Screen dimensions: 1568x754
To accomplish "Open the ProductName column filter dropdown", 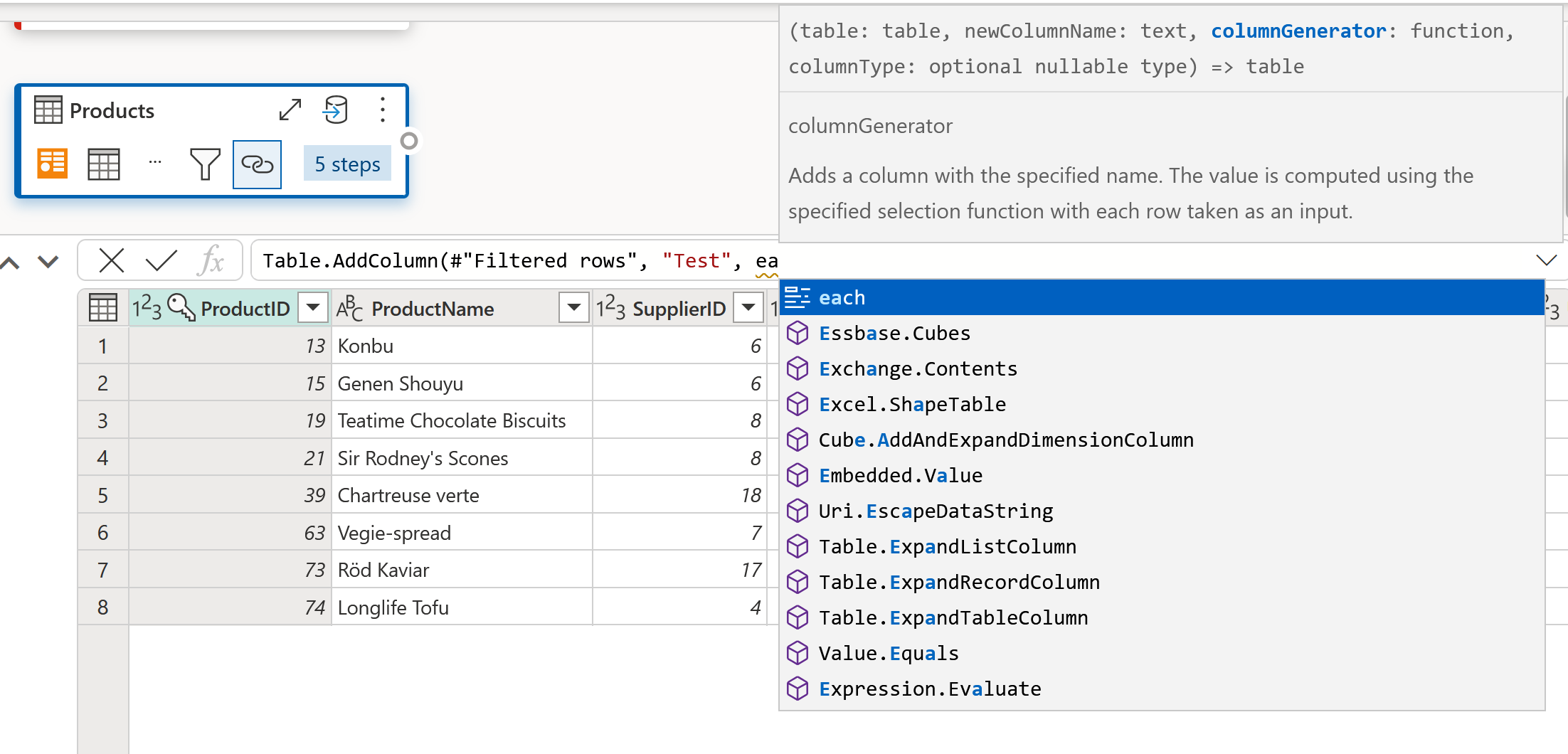I will click(573, 307).
